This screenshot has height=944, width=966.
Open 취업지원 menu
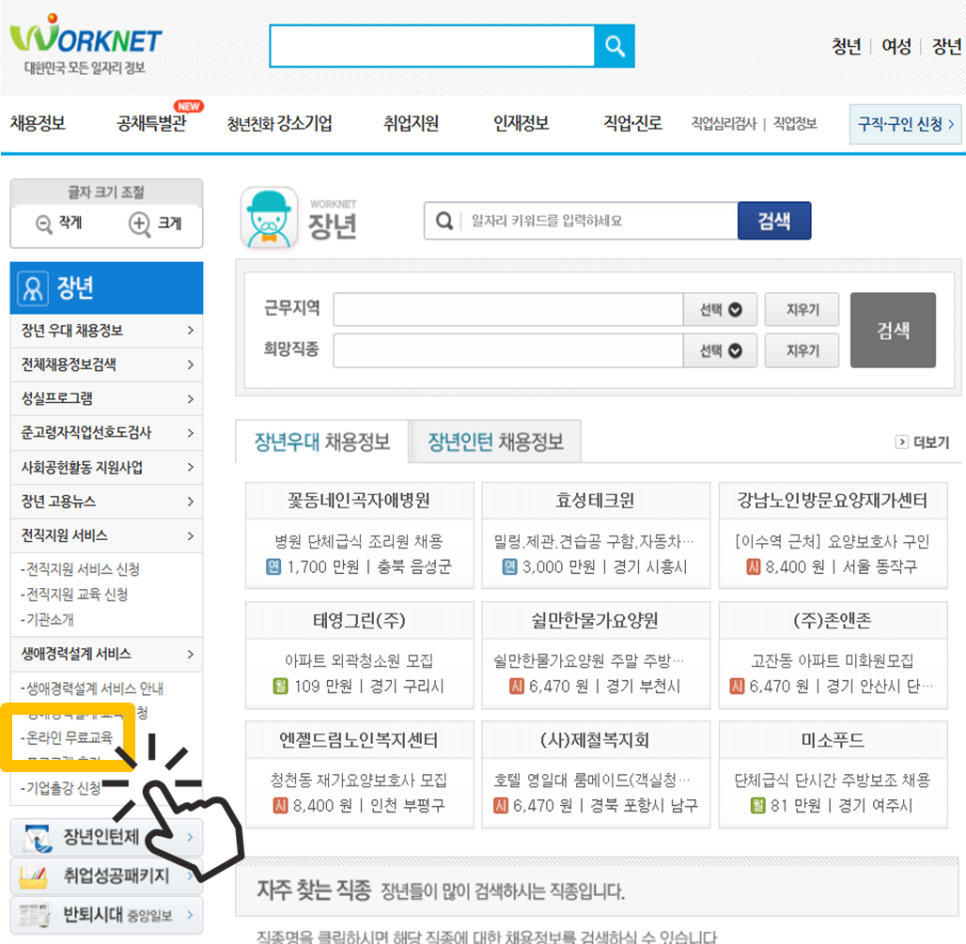point(411,123)
